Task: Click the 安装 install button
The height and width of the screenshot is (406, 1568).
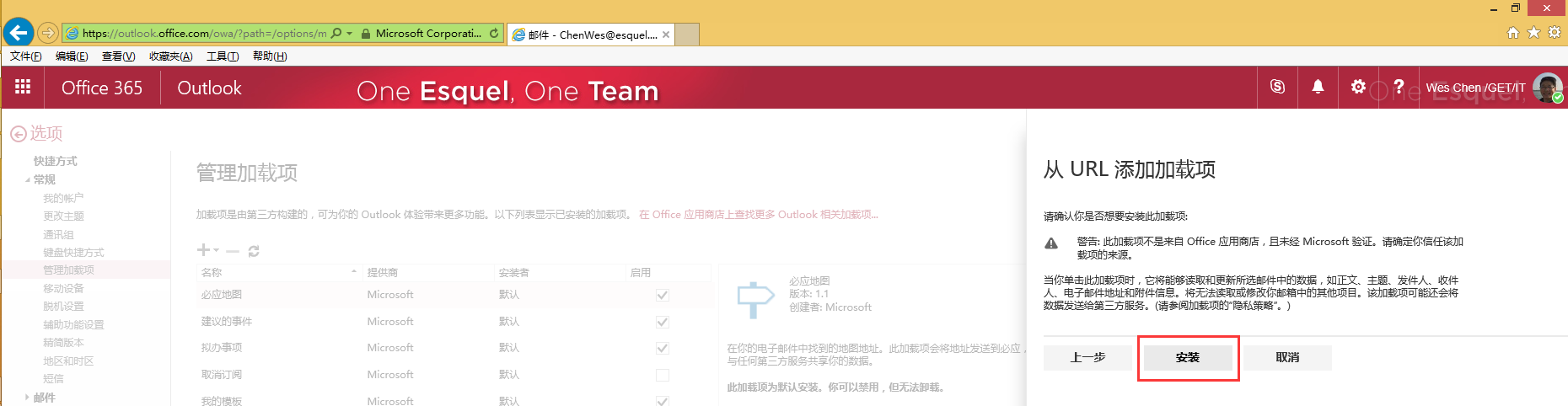Action: (1188, 357)
